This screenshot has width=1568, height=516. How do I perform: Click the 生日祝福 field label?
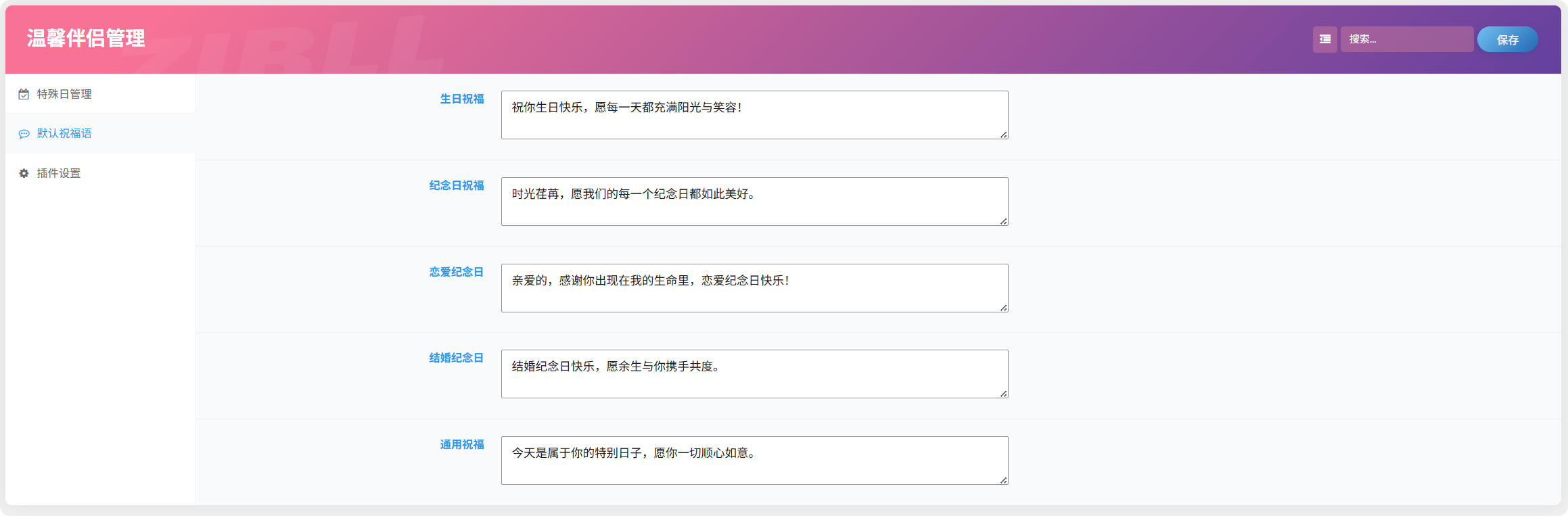click(462, 99)
